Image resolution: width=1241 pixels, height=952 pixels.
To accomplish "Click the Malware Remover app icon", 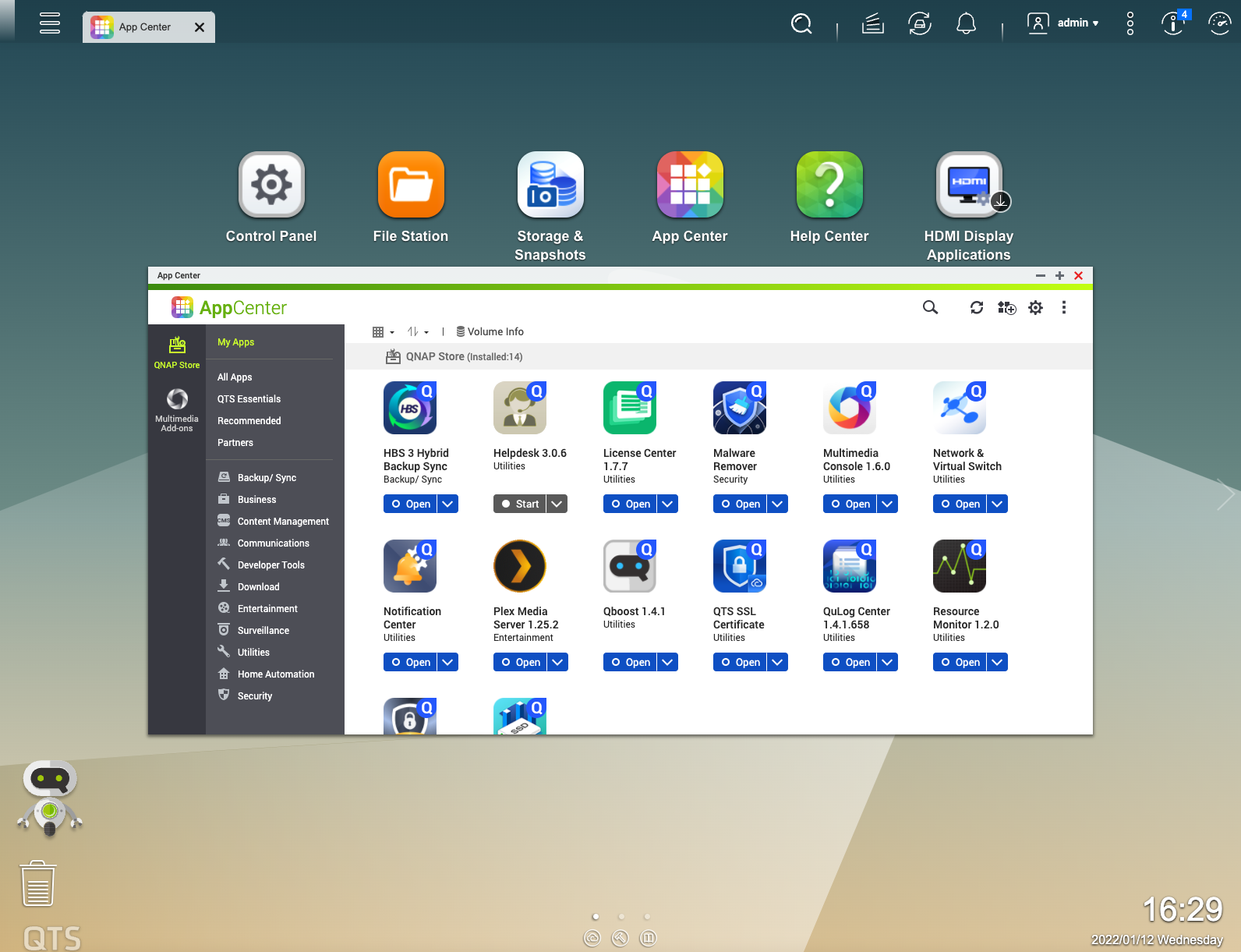I will pyautogui.click(x=740, y=408).
